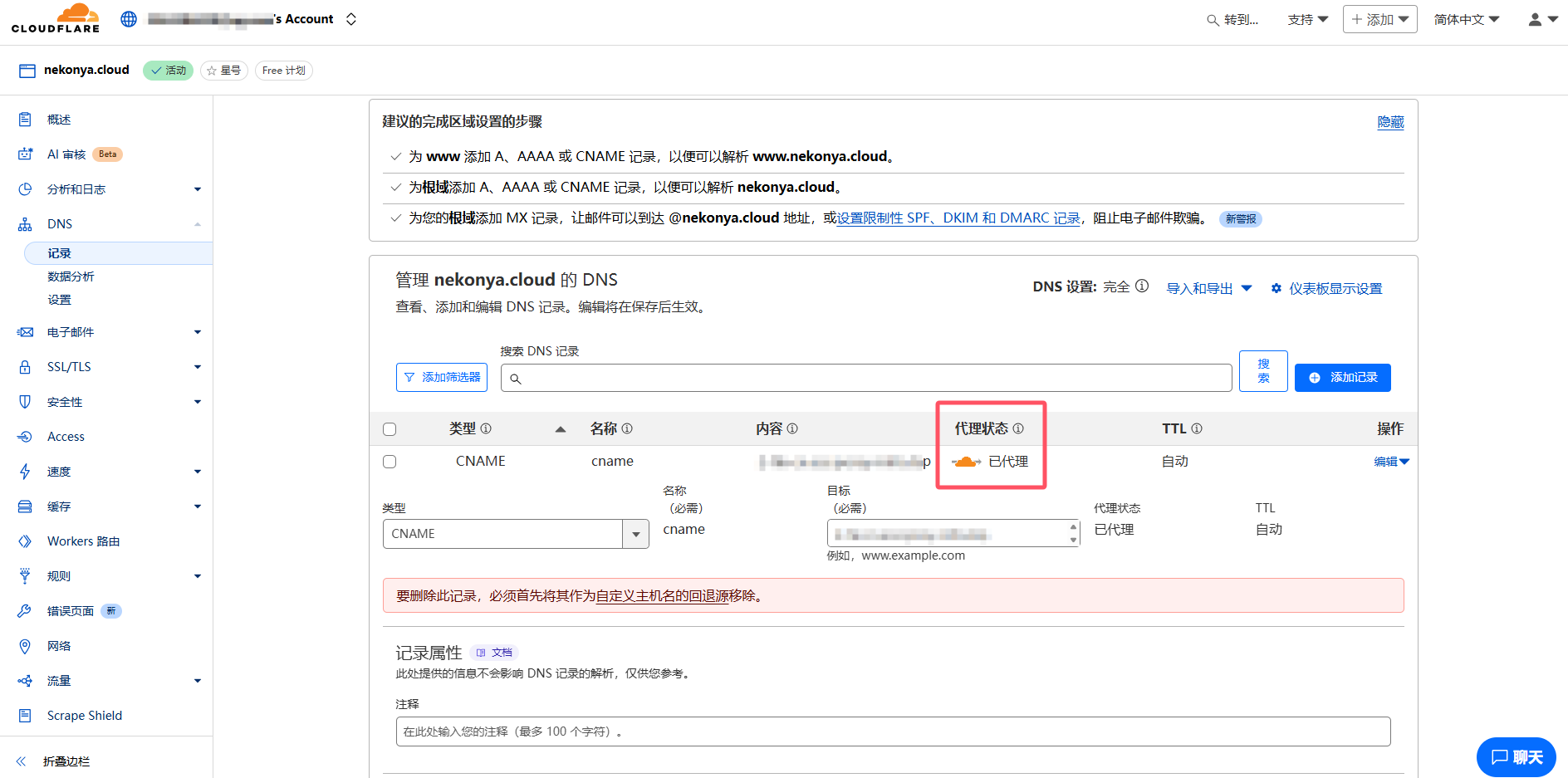Click the Cloudflare logo
Image resolution: width=1568 pixels, height=778 pixels.
click(x=56, y=18)
